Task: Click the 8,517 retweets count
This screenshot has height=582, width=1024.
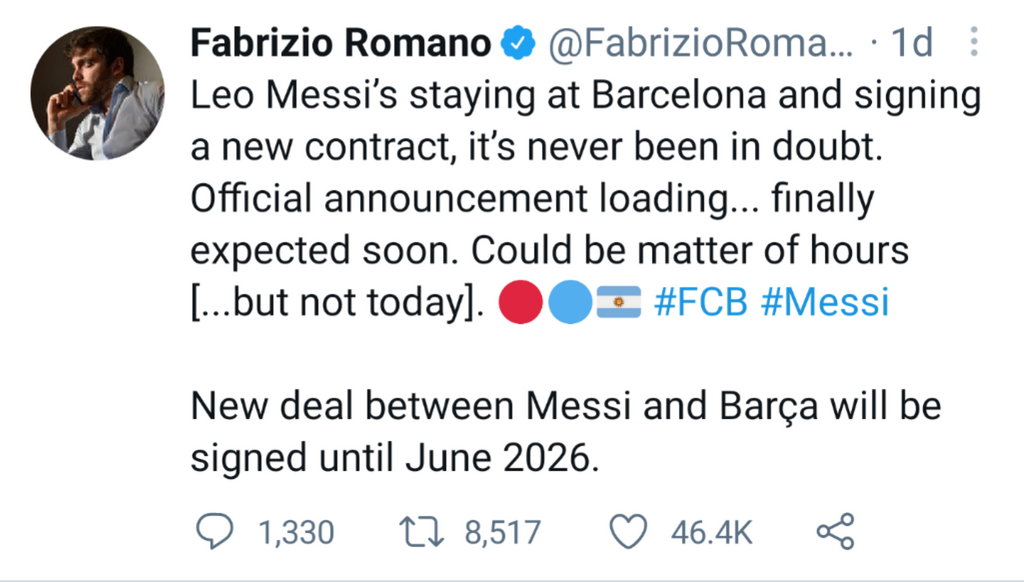Action: 503,532
